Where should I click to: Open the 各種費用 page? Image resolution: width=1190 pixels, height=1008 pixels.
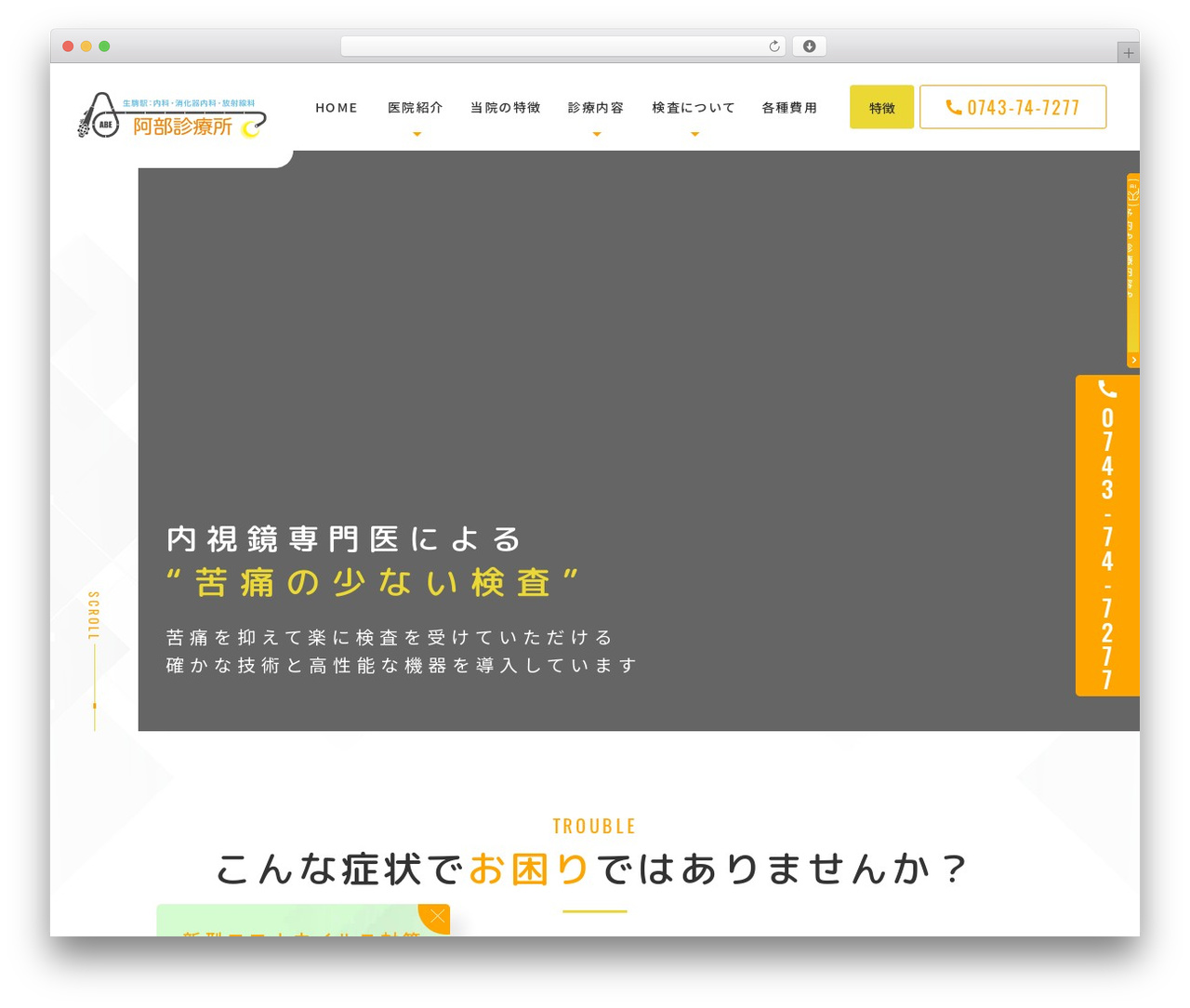(789, 108)
